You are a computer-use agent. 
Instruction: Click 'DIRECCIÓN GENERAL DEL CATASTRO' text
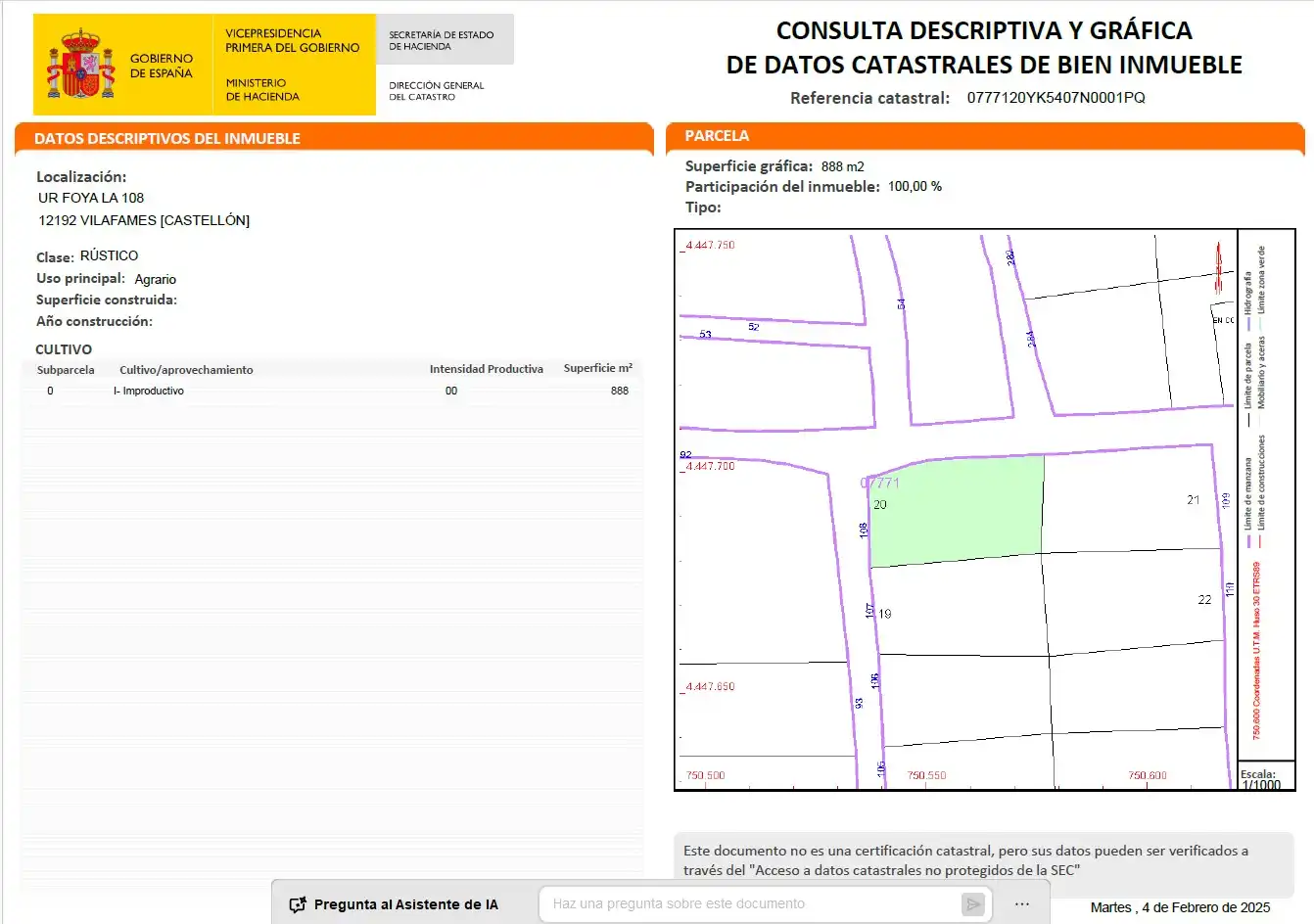coord(437,91)
